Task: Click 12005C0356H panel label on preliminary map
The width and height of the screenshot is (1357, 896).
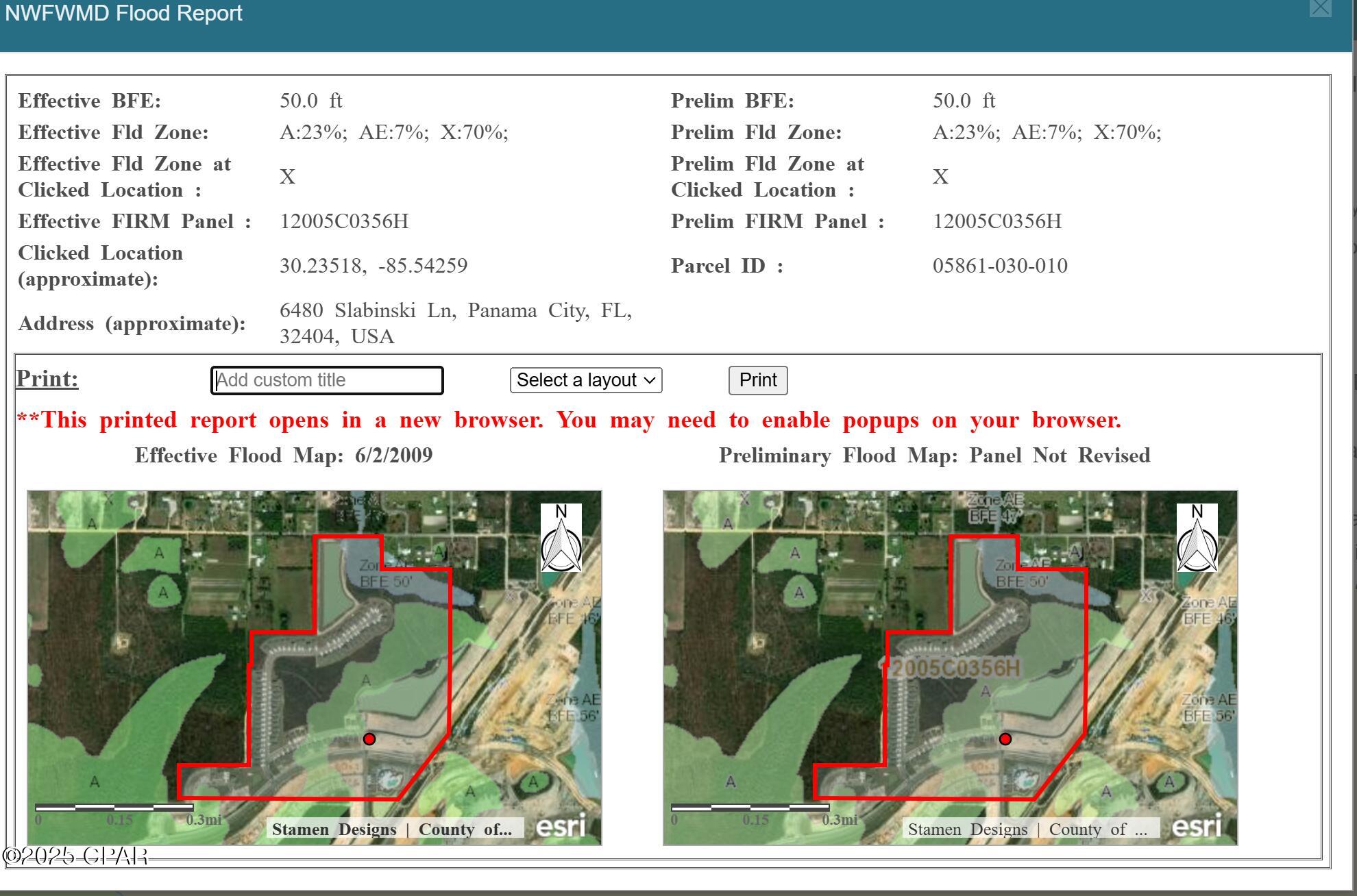Action: pos(955,668)
